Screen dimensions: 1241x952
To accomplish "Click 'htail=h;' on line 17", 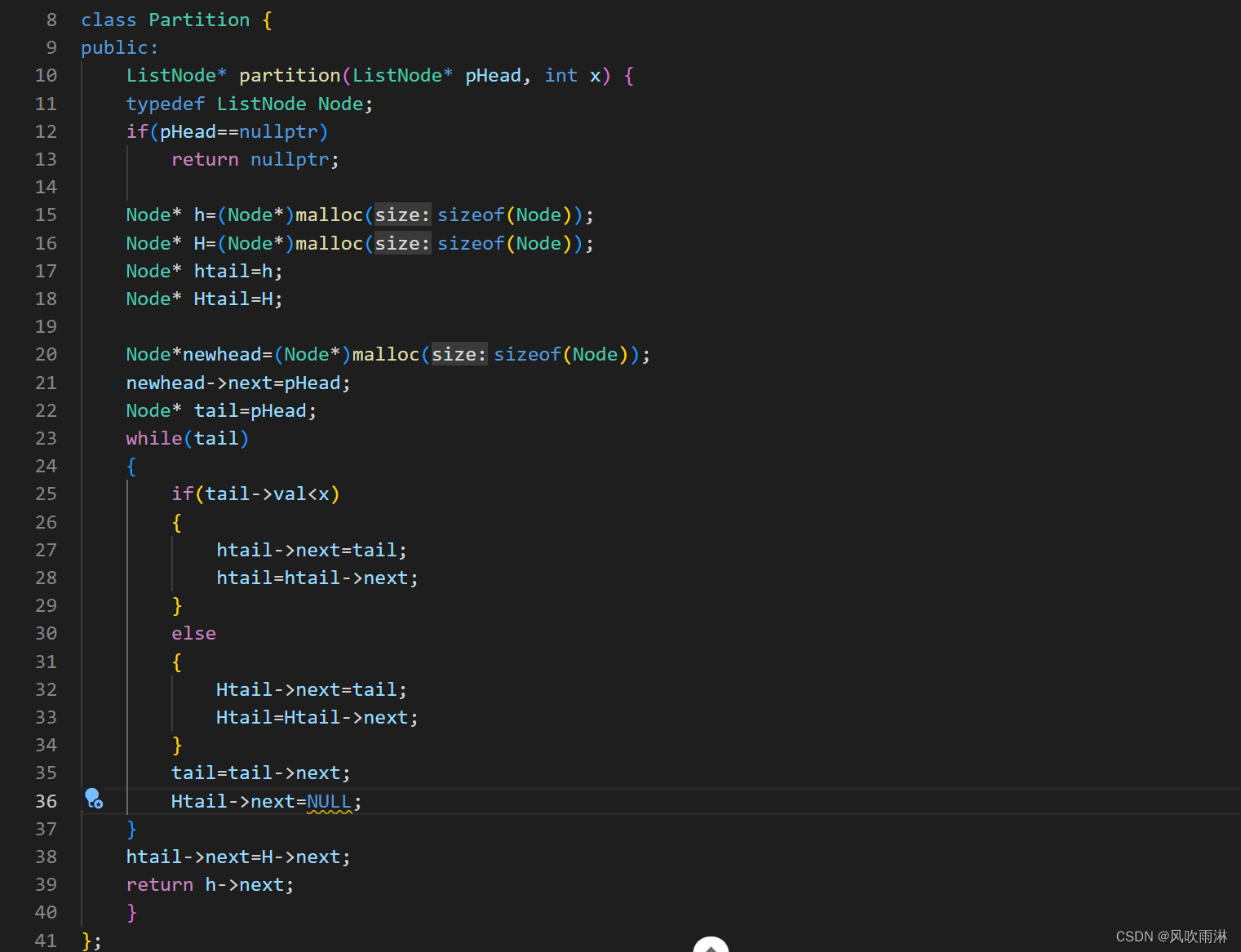I will tap(238, 271).
